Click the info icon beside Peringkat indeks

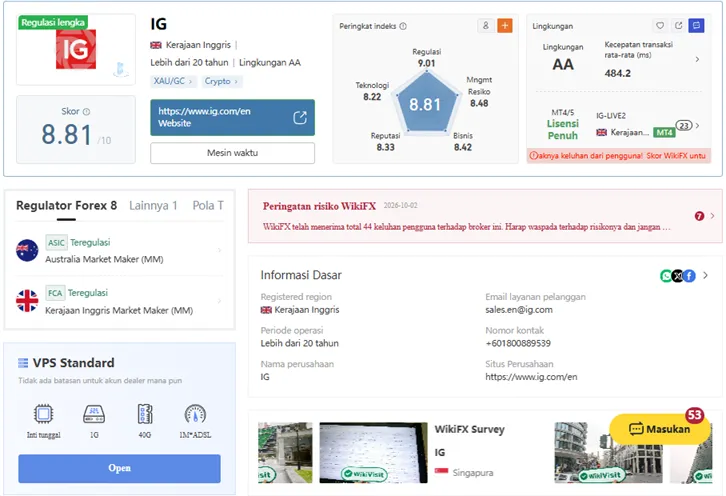(x=403, y=26)
